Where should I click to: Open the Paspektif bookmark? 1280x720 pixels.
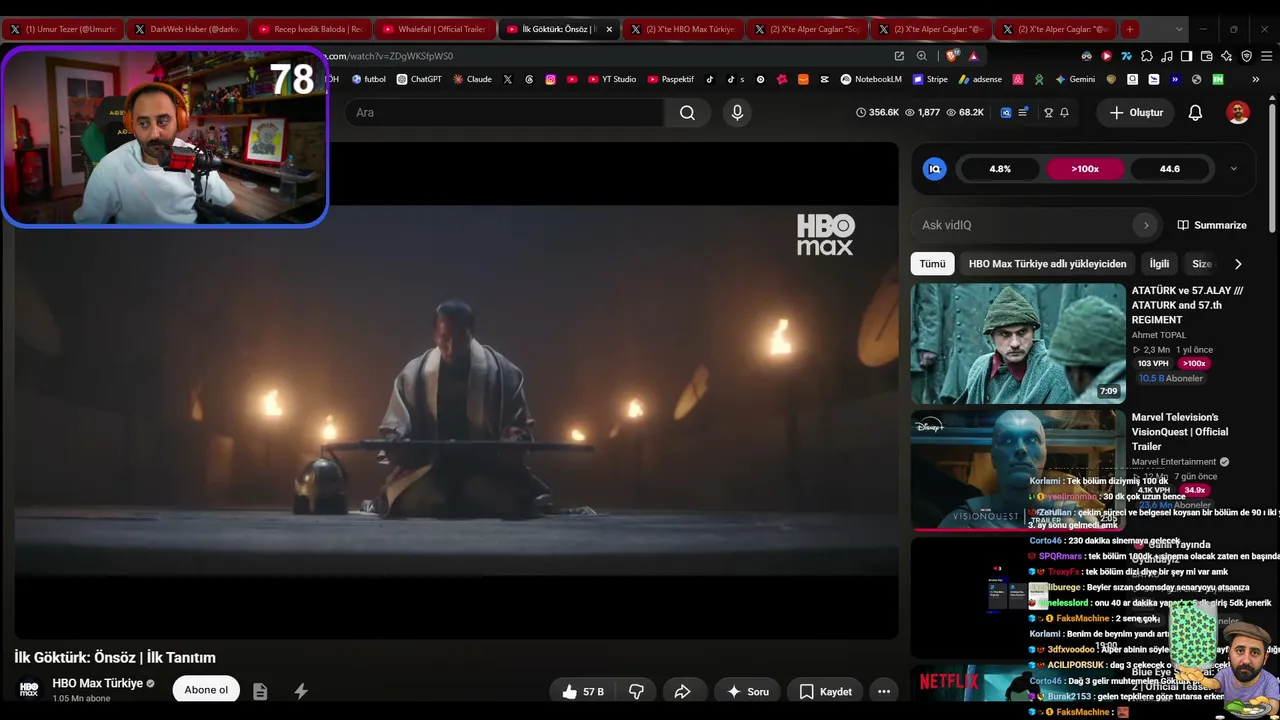pyautogui.click(x=671, y=79)
